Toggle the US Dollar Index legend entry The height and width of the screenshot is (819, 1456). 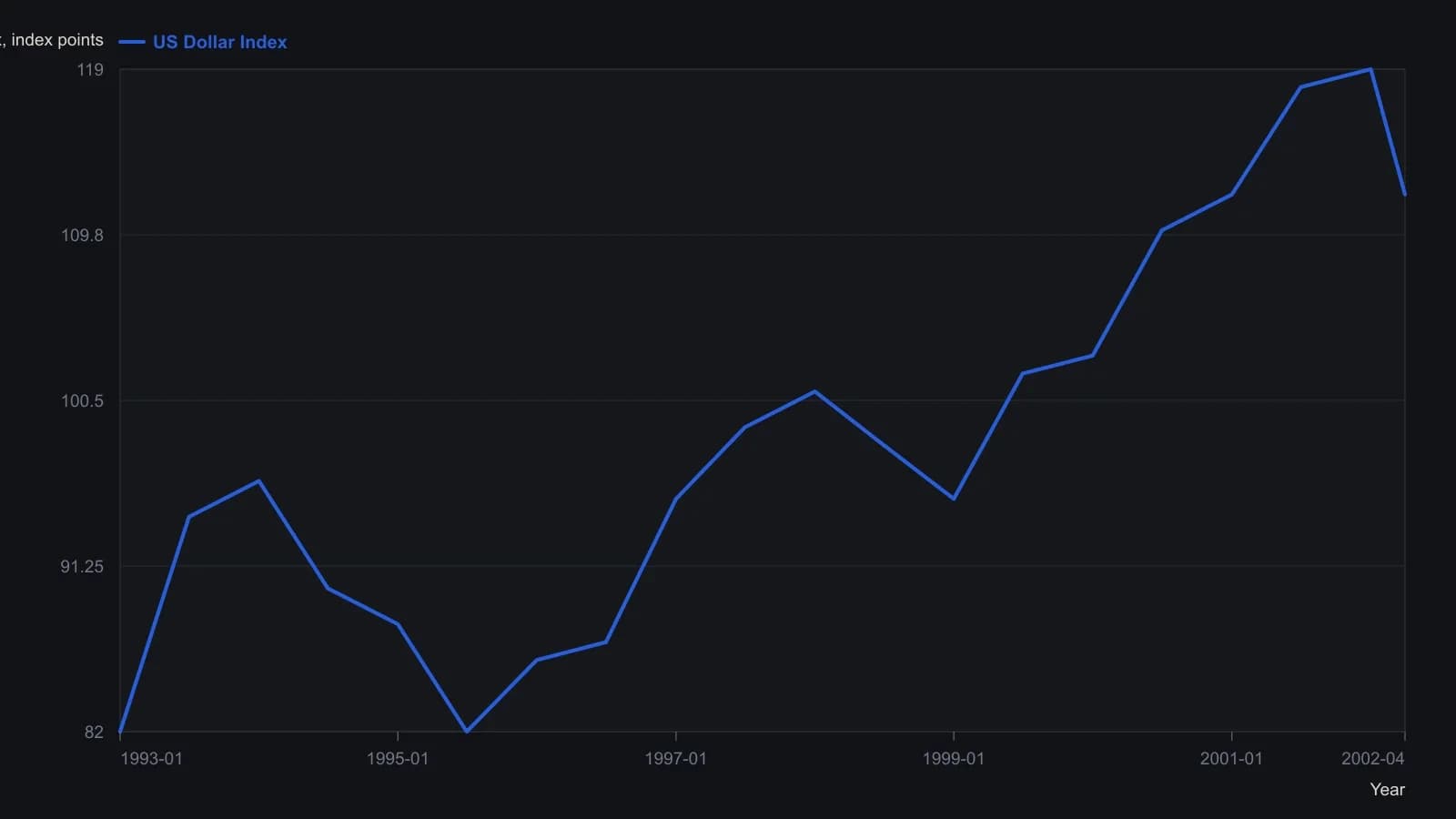[x=203, y=42]
